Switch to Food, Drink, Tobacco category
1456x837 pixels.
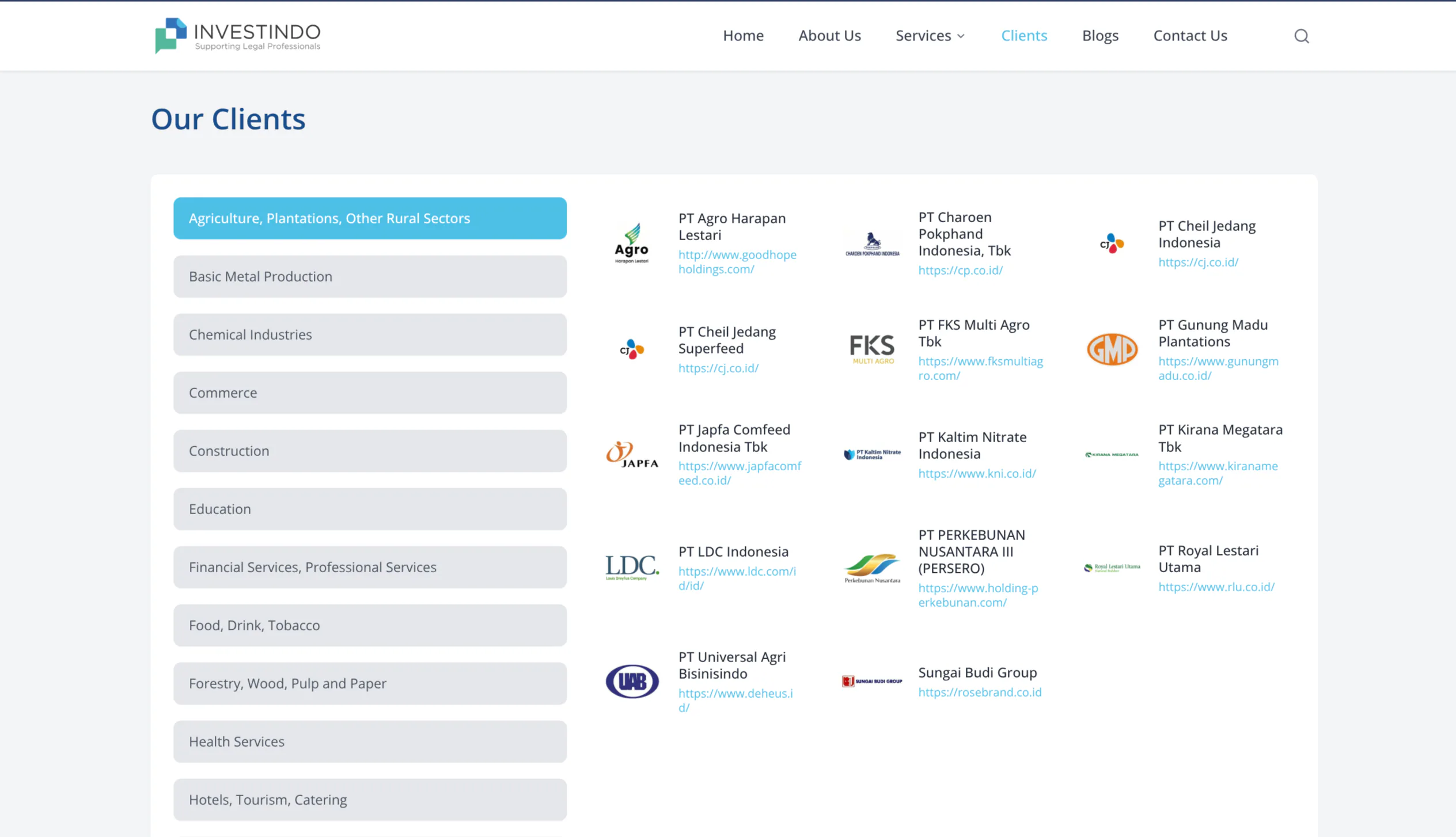pos(370,625)
